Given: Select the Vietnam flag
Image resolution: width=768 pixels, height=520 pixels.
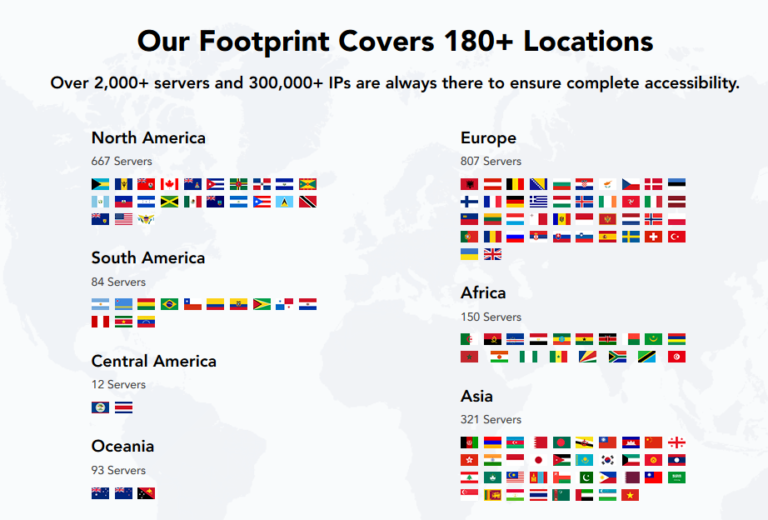Looking at the screenshot, I should tap(630, 495).
